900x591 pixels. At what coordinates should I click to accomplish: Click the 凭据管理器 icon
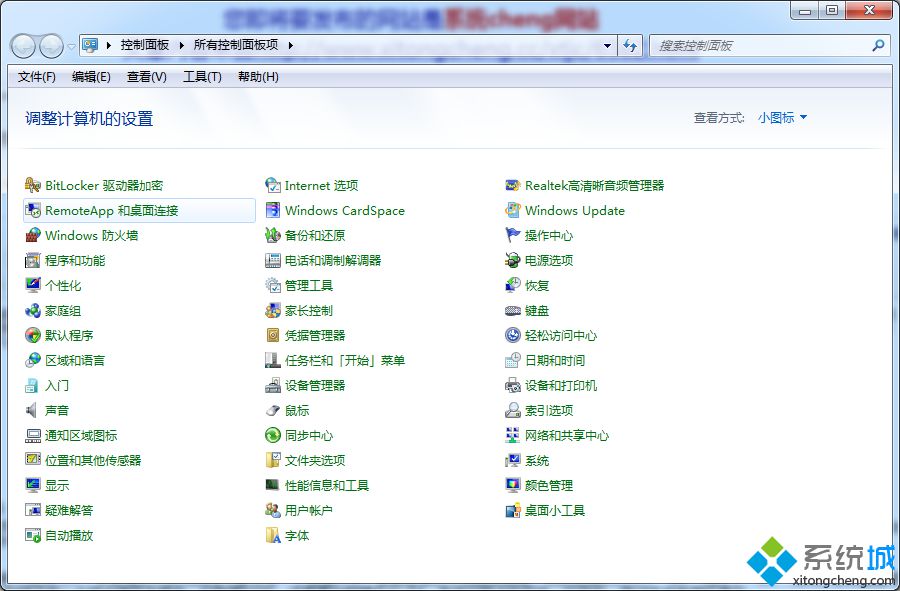pyautogui.click(x=273, y=335)
